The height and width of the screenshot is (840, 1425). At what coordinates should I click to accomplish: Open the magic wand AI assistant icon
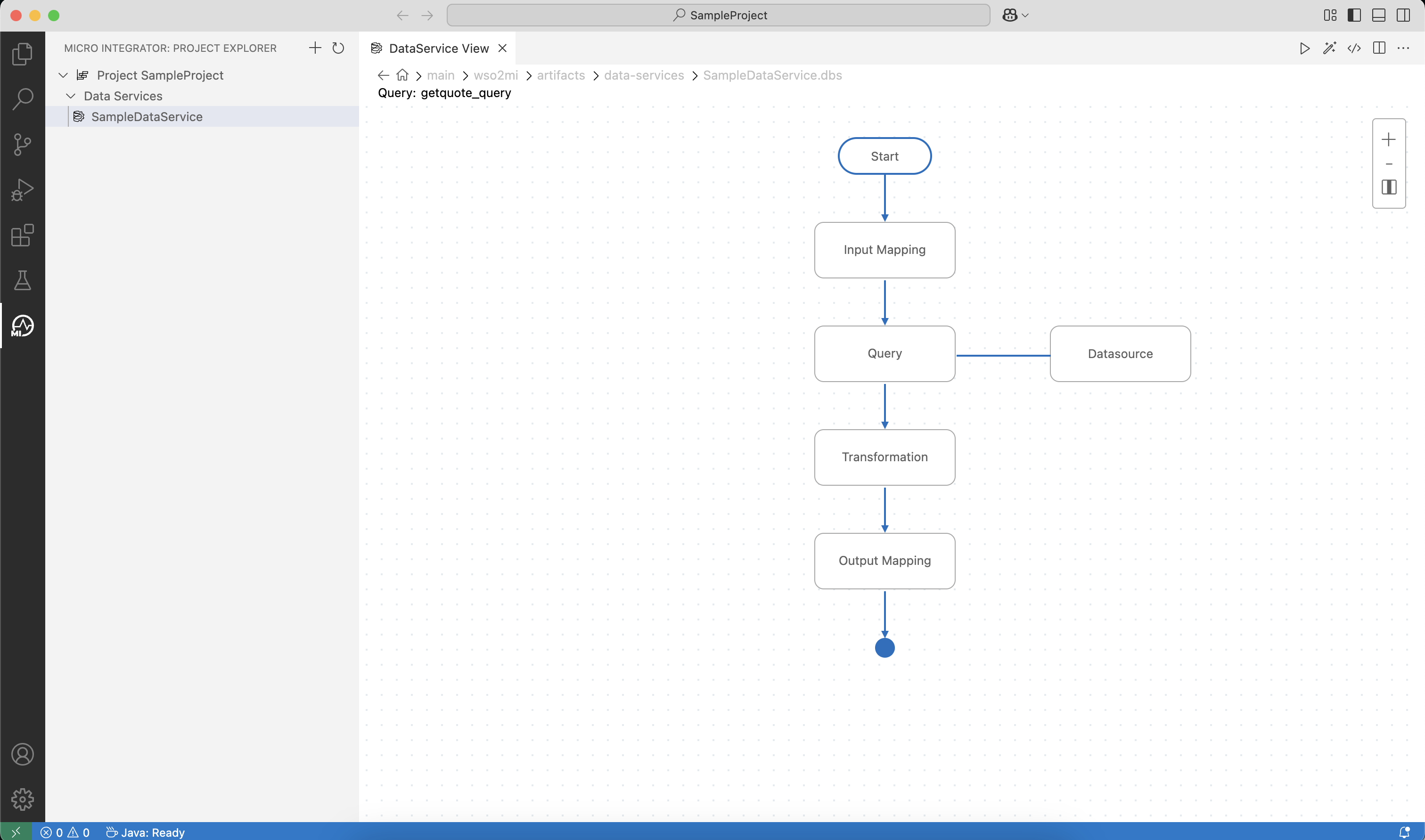point(1329,48)
